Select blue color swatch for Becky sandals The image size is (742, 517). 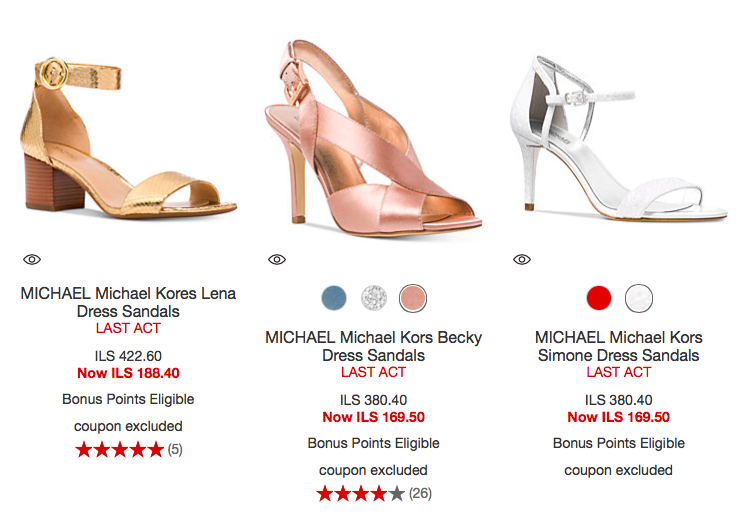click(334, 297)
